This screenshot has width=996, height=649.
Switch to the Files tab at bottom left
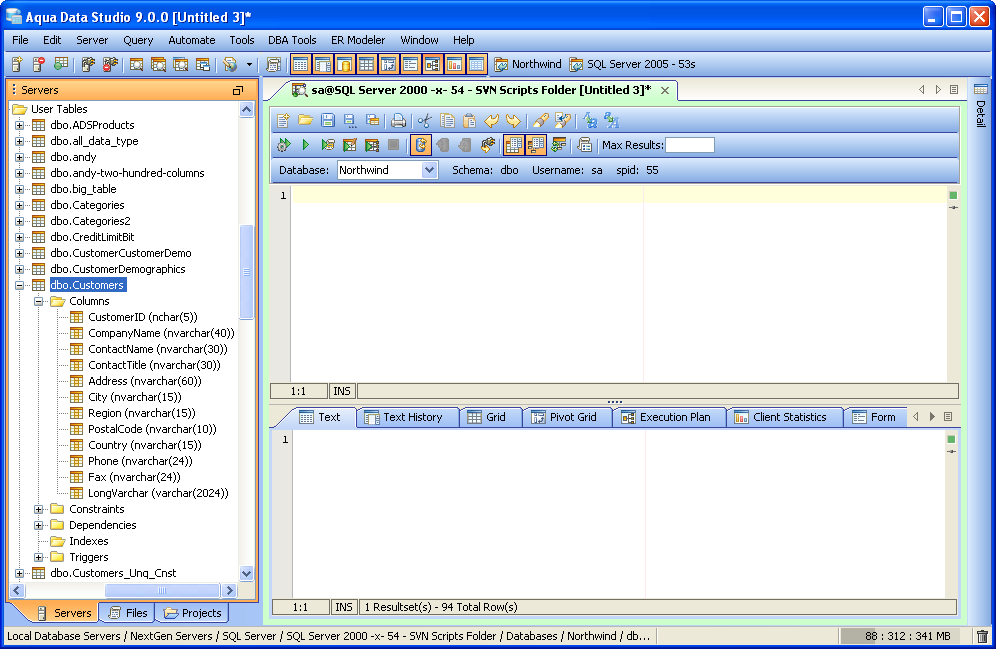pos(128,613)
